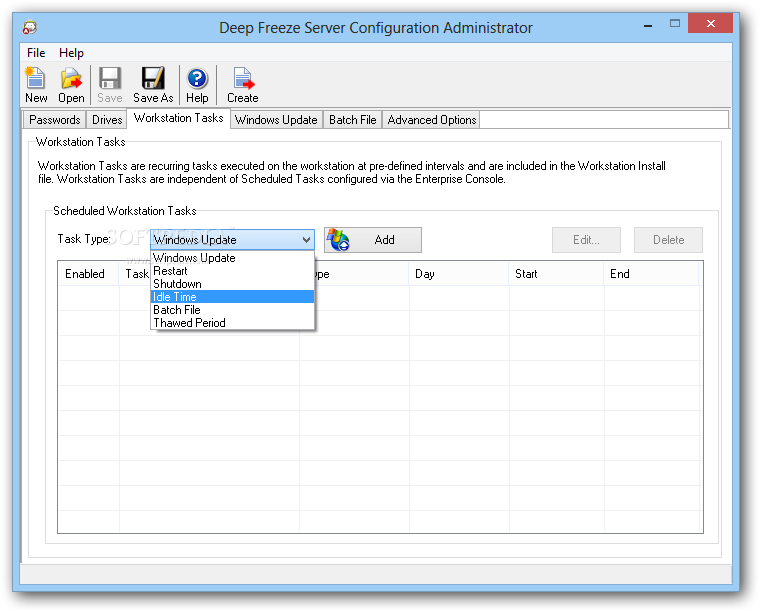The width and height of the screenshot is (760, 612).
Task: Click the End column header
Action: pyautogui.click(x=651, y=274)
